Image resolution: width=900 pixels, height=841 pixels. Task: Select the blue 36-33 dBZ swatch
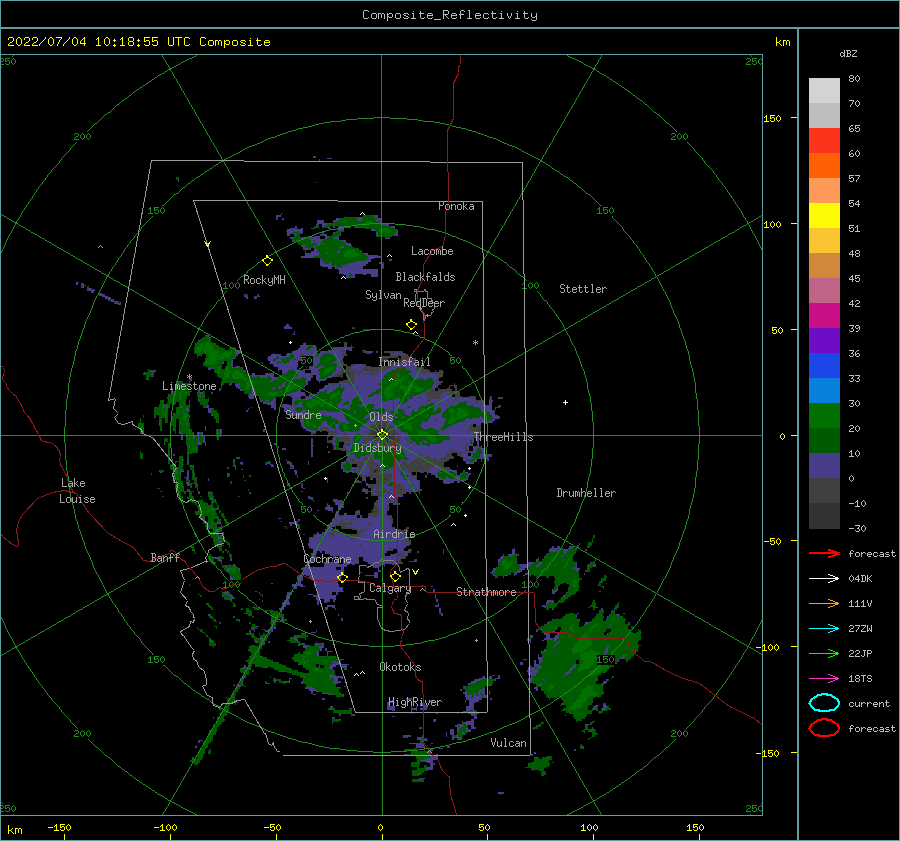pyautogui.click(x=824, y=366)
